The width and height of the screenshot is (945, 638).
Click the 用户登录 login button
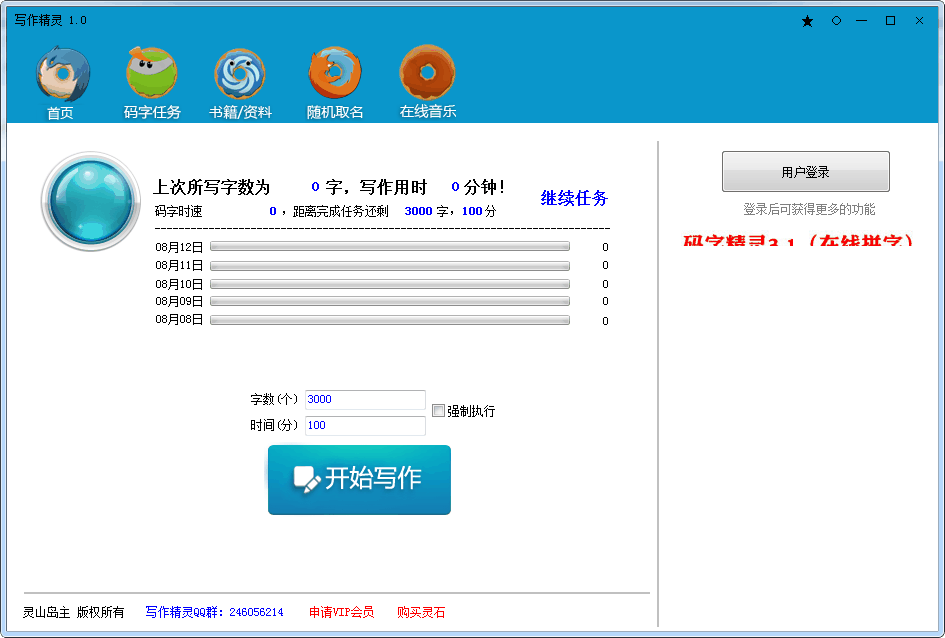tap(805, 172)
